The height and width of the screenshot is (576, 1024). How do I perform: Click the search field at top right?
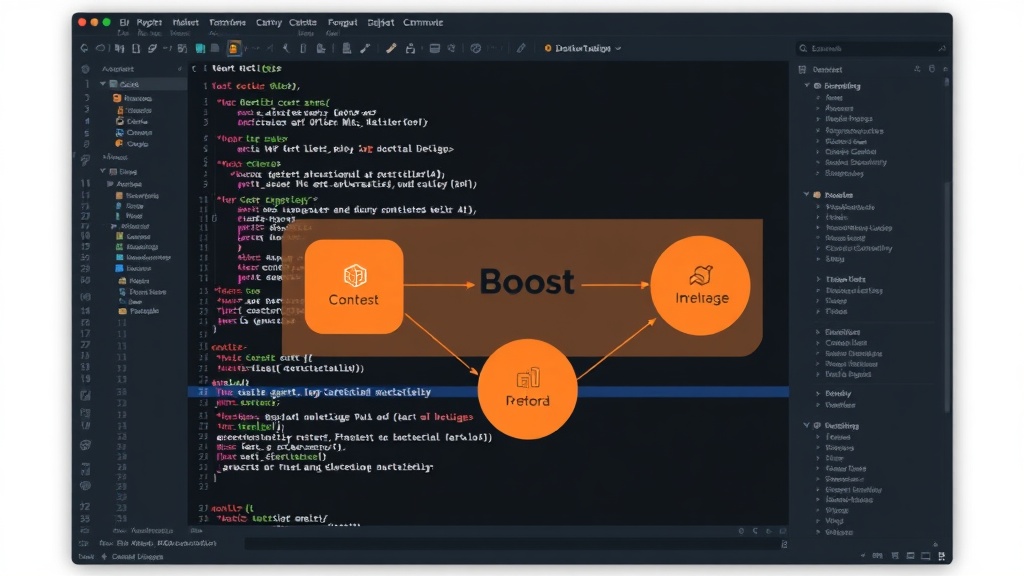872,48
